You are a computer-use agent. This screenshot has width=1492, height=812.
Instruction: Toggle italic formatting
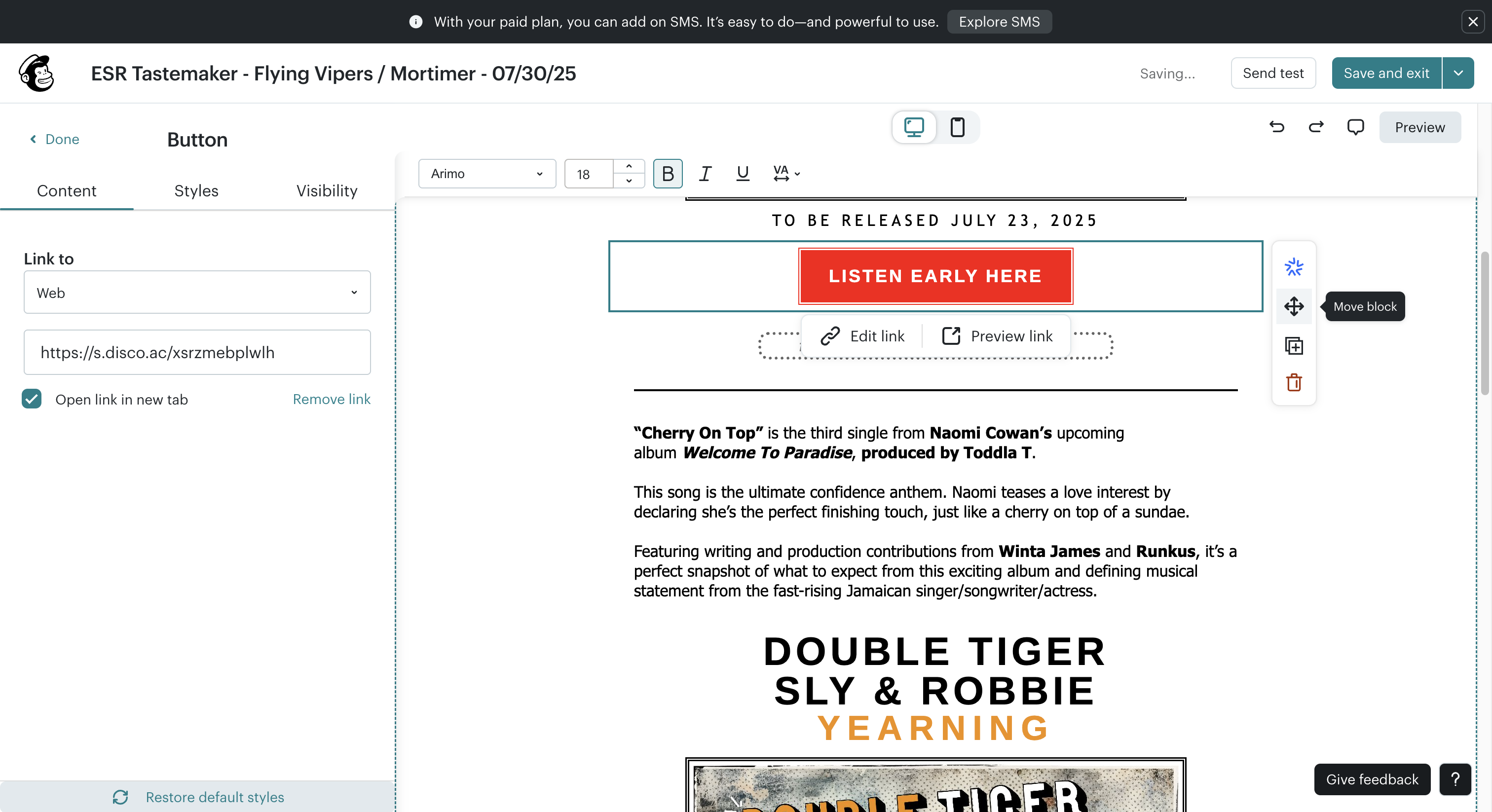(705, 173)
